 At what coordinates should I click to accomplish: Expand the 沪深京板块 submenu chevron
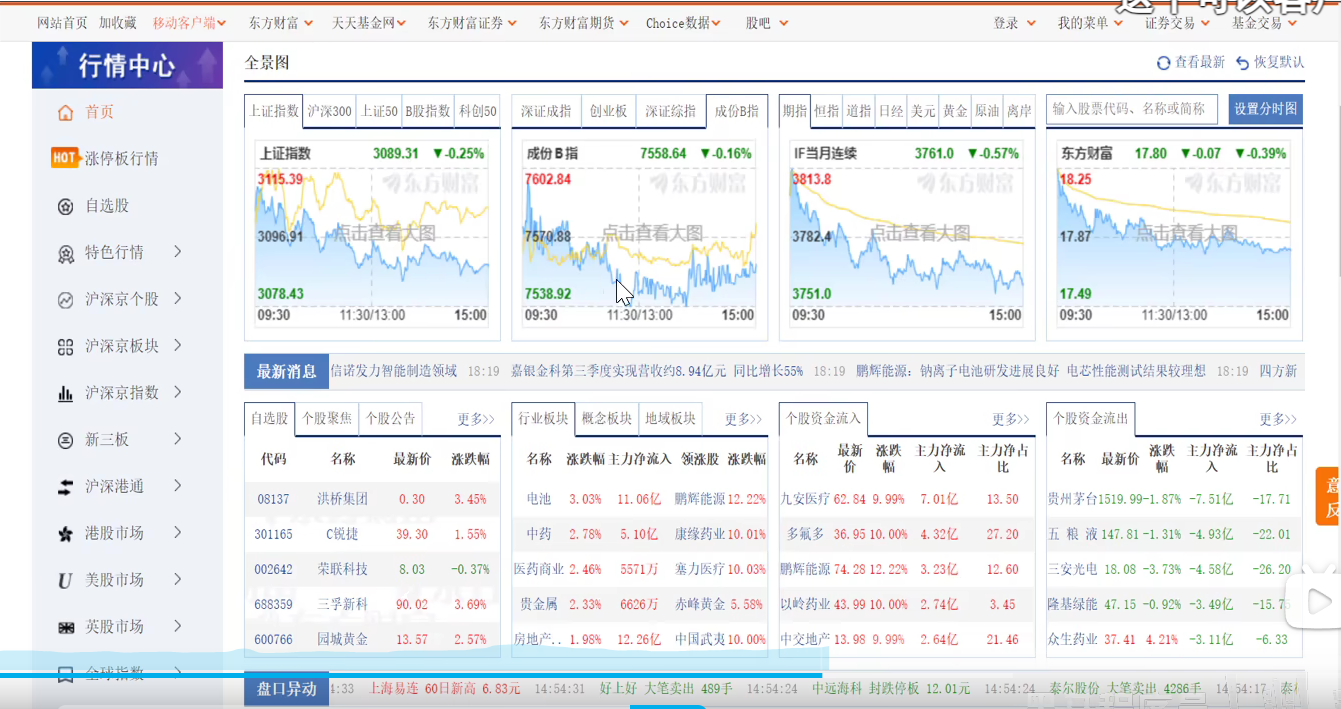[x=178, y=345]
